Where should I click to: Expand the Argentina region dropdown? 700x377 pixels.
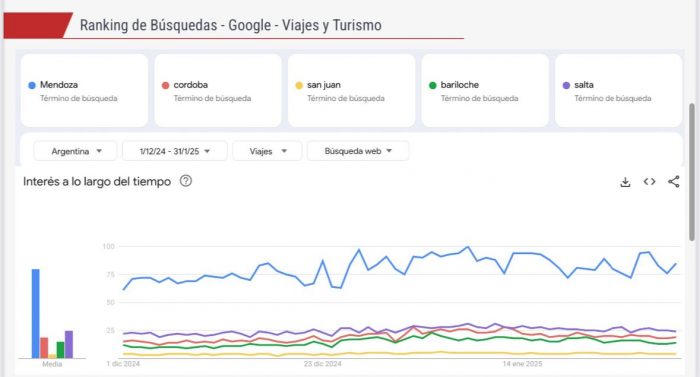pos(75,151)
